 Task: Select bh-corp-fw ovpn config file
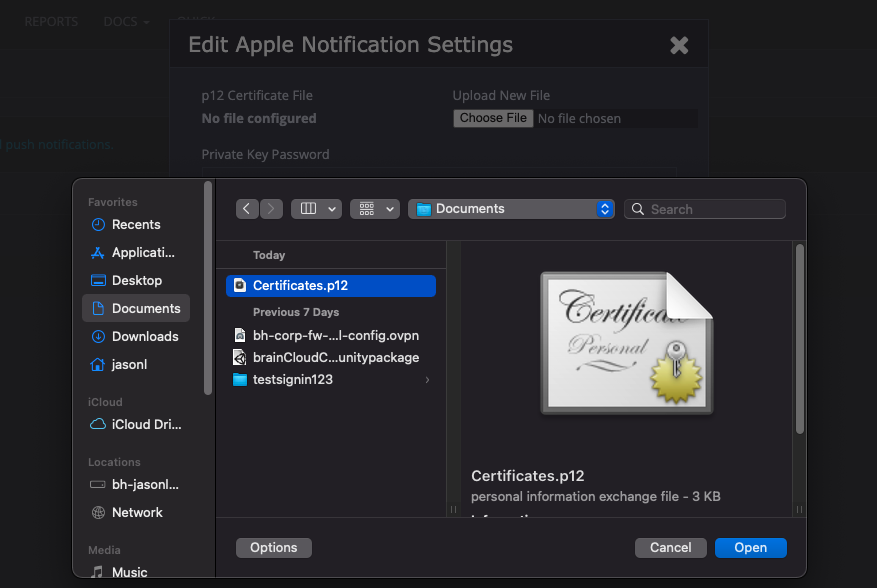331,335
